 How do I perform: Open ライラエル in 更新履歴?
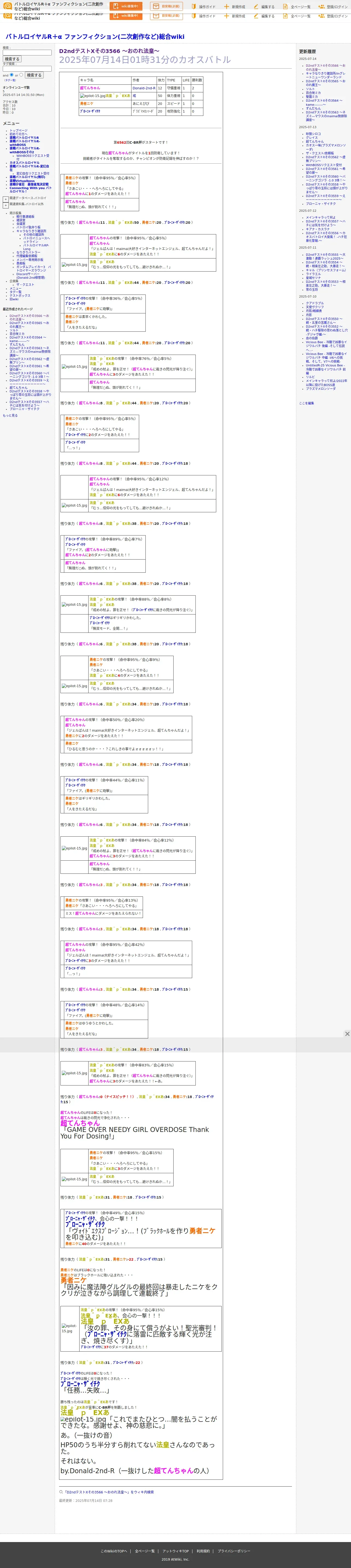tap(313, 274)
